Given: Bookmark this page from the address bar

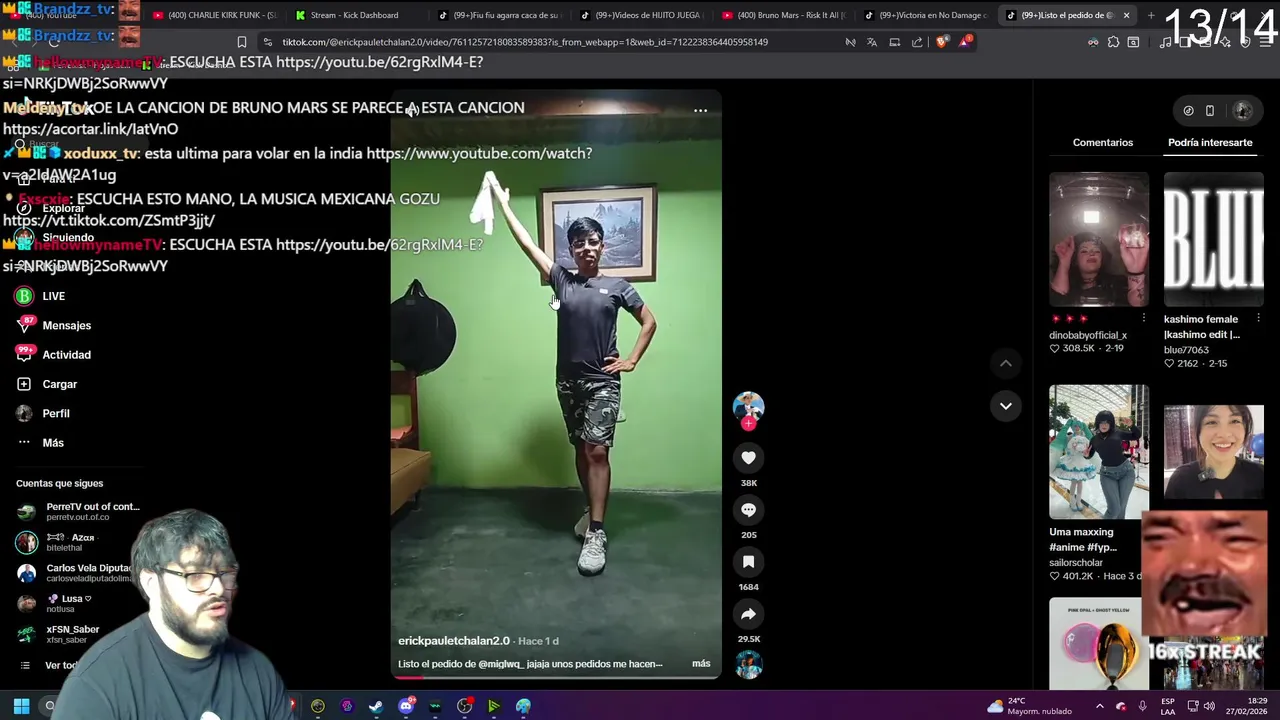Looking at the screenshot, I should (x=242, y=42).
